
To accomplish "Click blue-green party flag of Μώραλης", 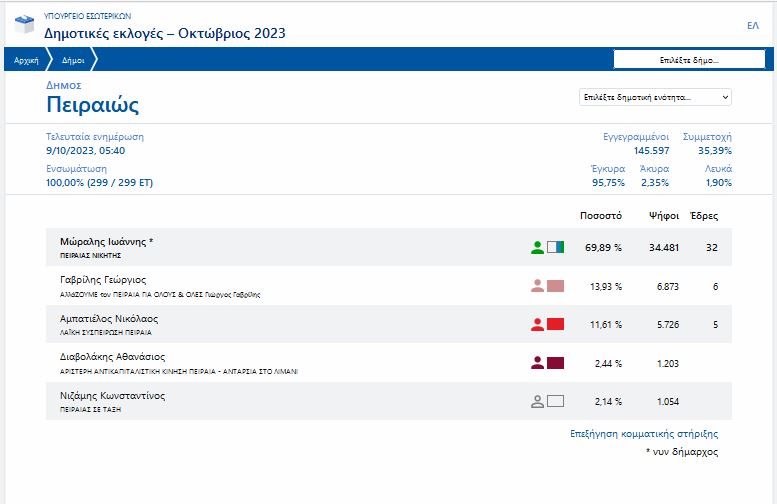I will (556, 246).
